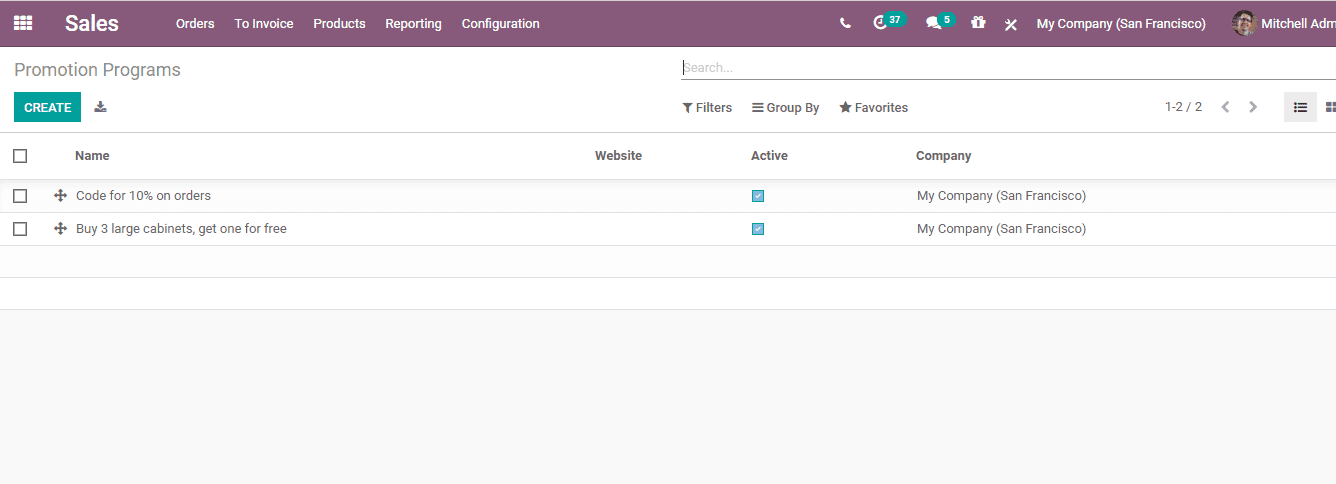Click the Search input field
Image resolution: width=1336 pixels, height=484 pixels.
1008,68
